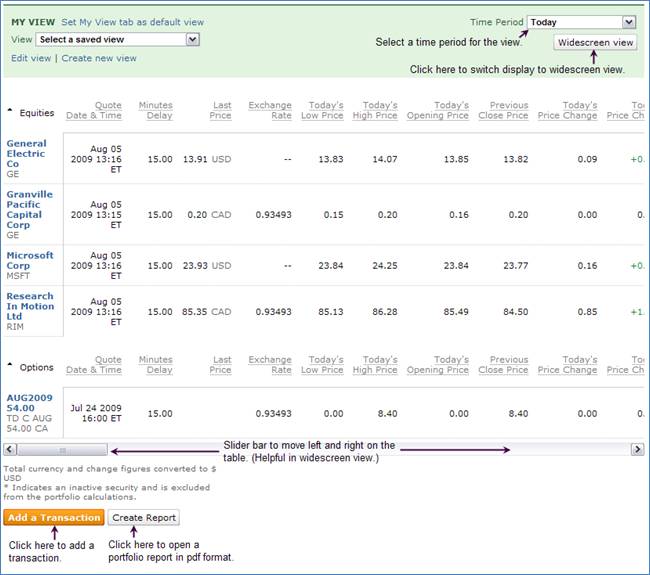Click the Create Report button
650x575 pixels.
[x=144, y=518]
